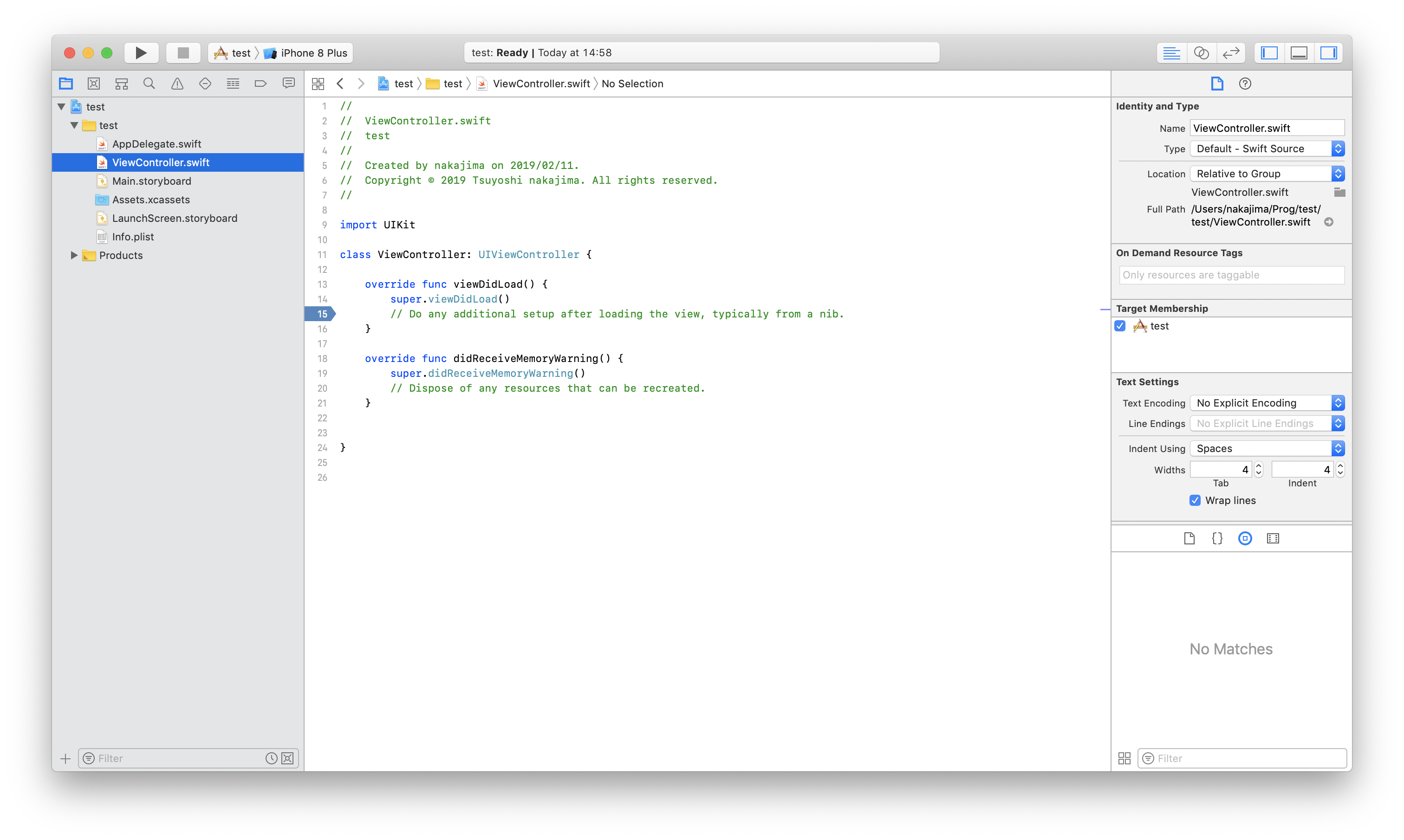
Task: Open the Text Encoding dropdown
Action: pyautogui.click(x=1267, y=403)
